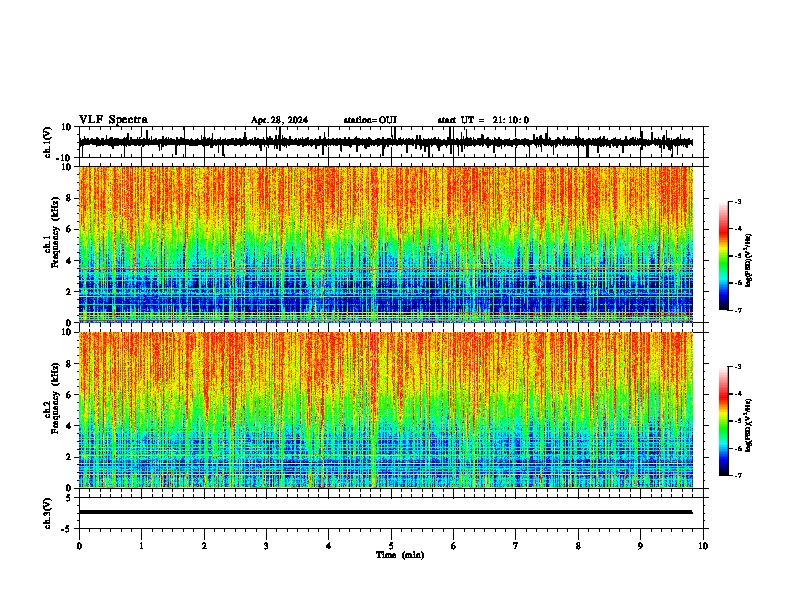The image size is (792, 612).
Task: Click the ch.1 spectrogram color scale bar
Action: [x=724, y=256]
